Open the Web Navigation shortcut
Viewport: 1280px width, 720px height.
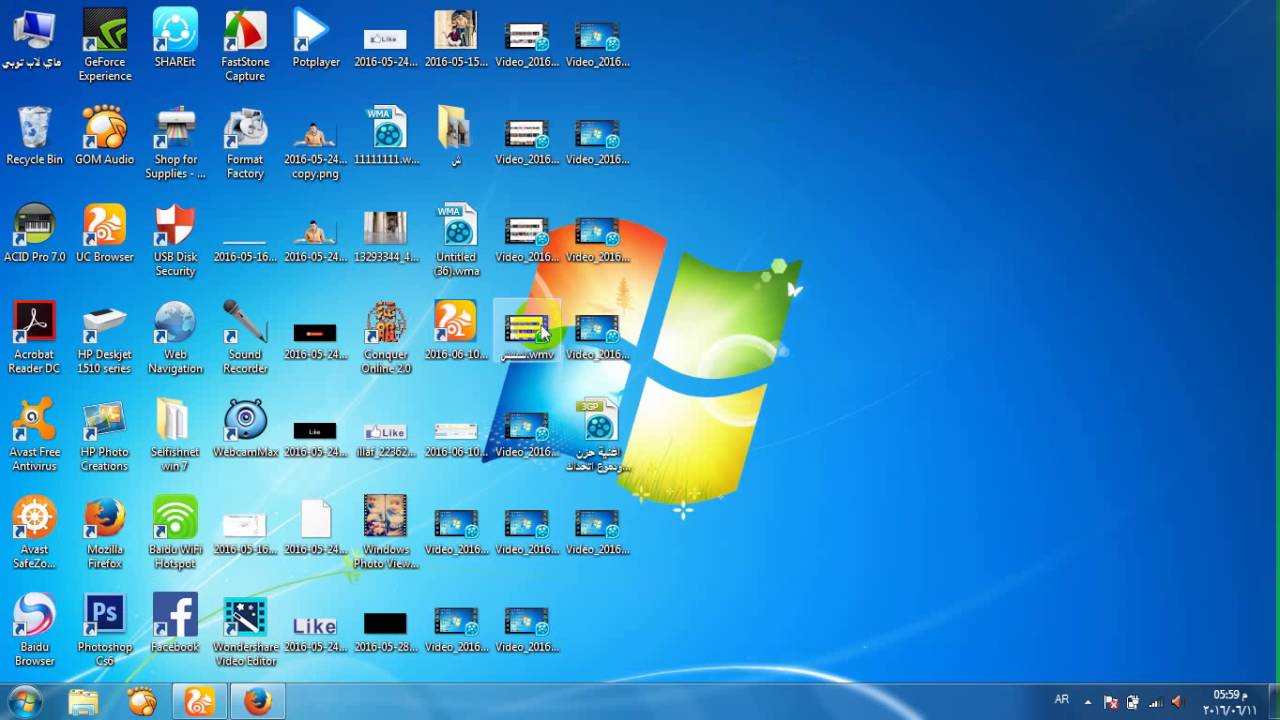(x=175, y=337)
